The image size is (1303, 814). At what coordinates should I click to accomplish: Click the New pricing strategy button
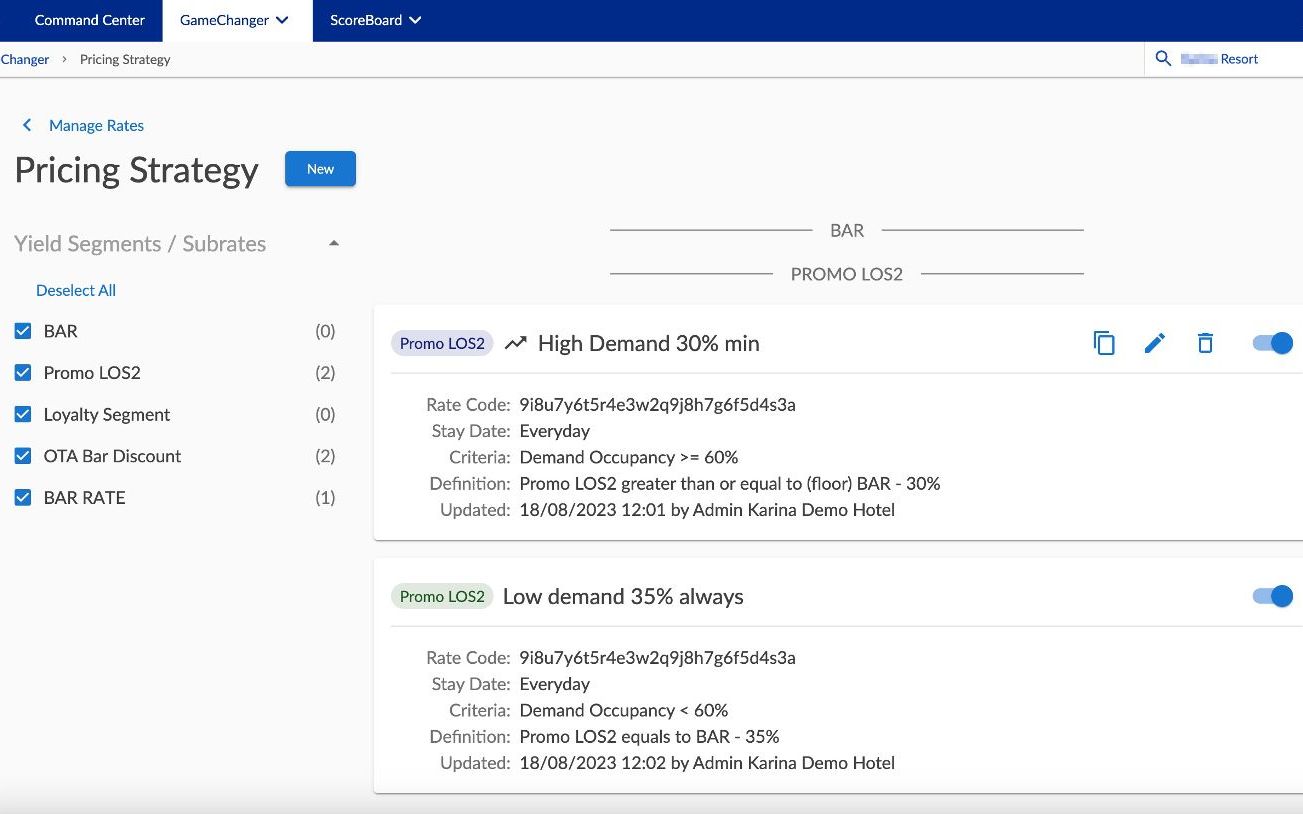pos(320,169)
